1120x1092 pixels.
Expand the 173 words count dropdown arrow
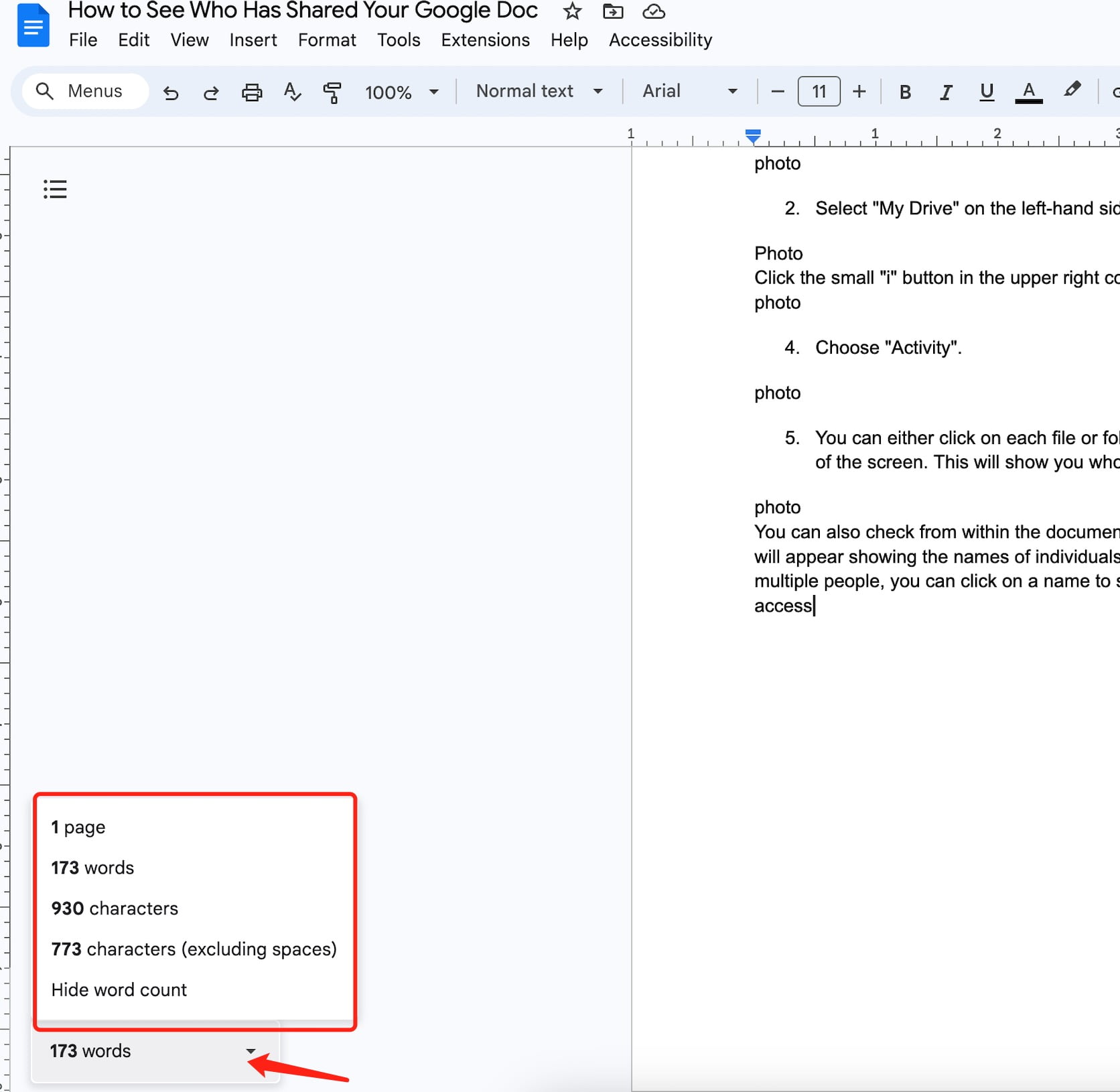coord(251,1050)
